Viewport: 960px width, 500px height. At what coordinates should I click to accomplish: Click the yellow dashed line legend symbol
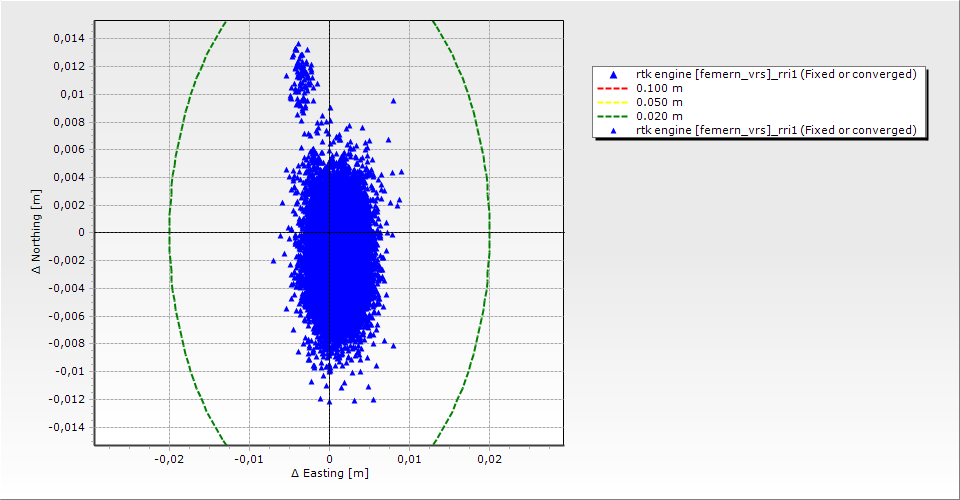tap(613, 102)
